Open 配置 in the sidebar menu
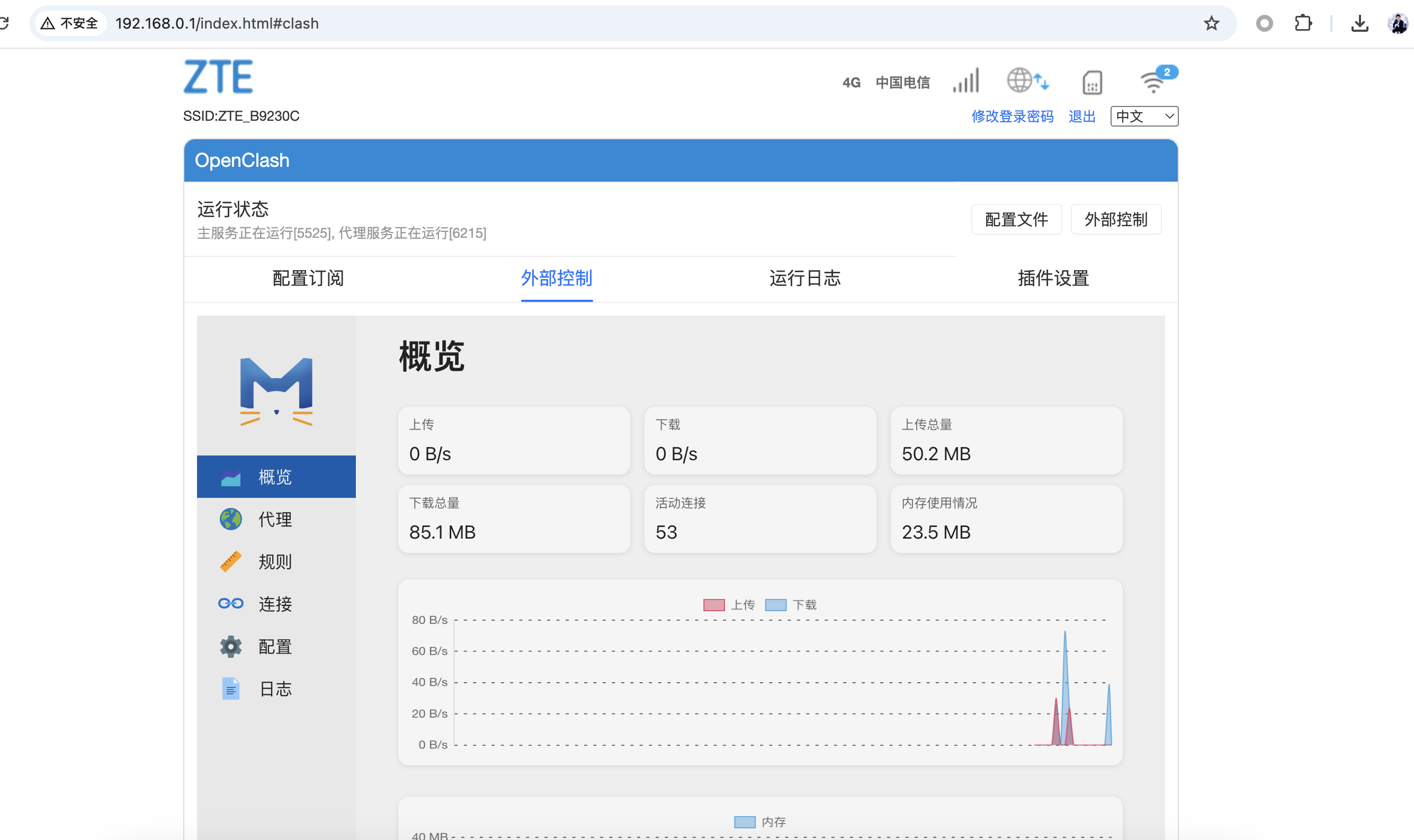Image resolution: width=1414 pixels, height=840 pixels. (x=276, y=646)
